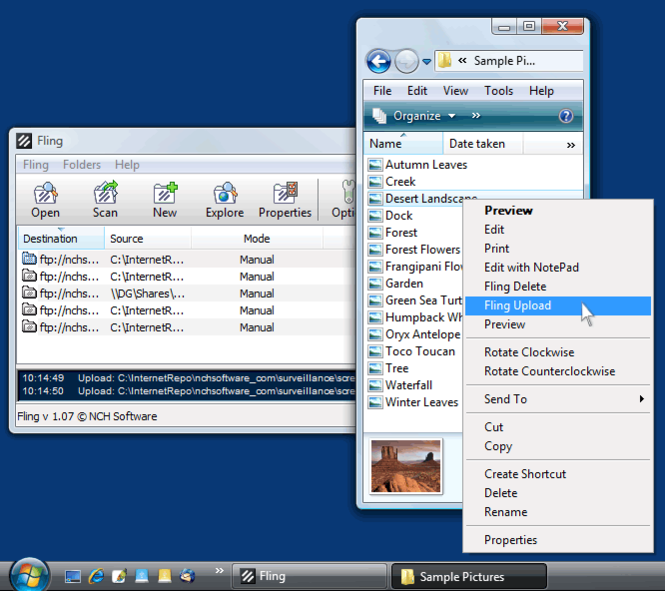Select the Forest Flowers file
This screenshot has width=665, height=591.
click(414, 249)
